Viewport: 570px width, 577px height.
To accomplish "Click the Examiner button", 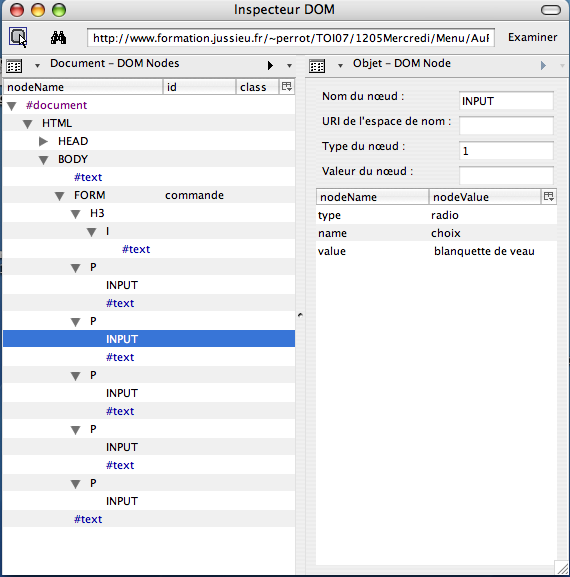I will coord(532,37).
